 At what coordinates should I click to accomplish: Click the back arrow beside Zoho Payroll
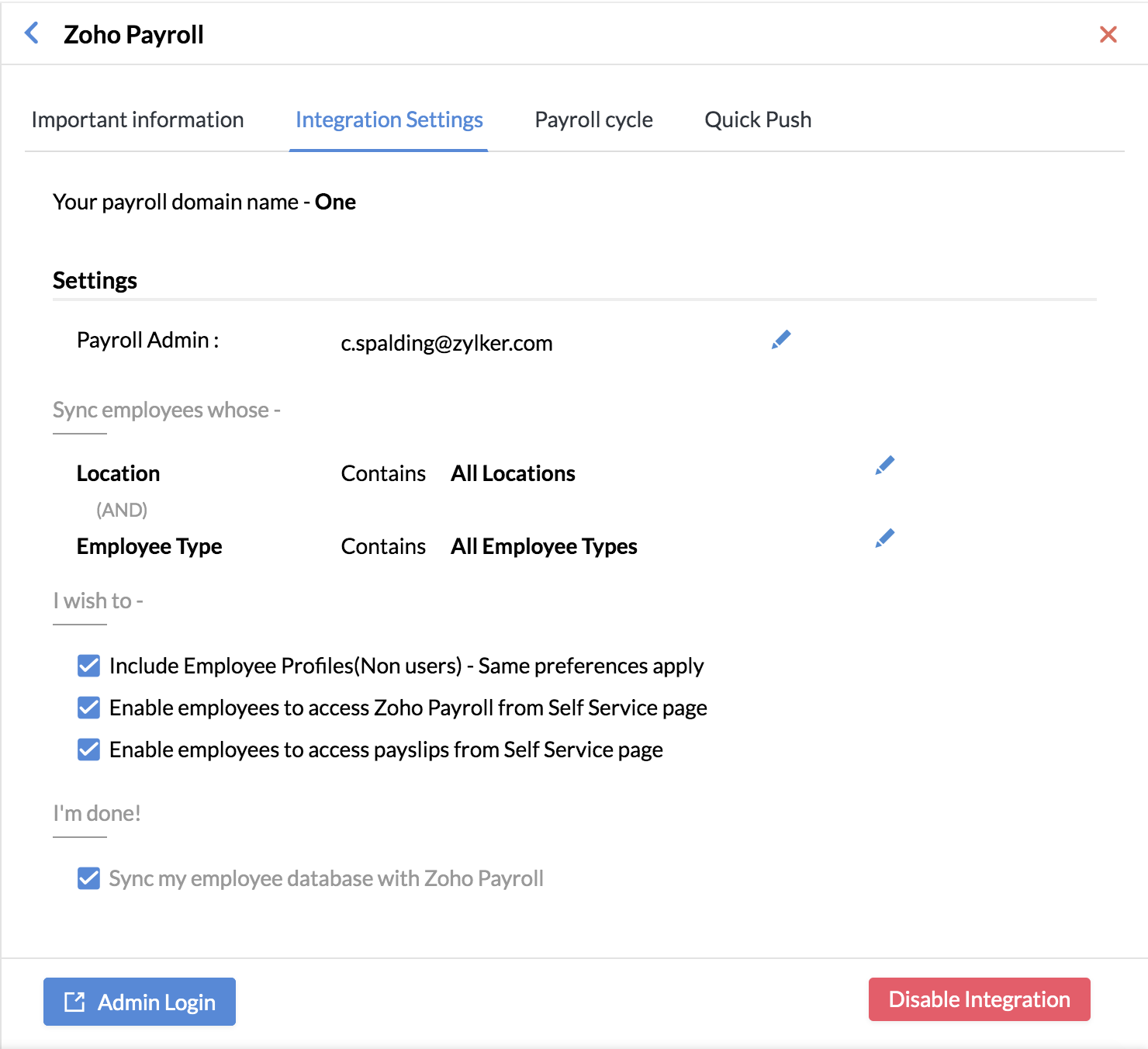32,33
